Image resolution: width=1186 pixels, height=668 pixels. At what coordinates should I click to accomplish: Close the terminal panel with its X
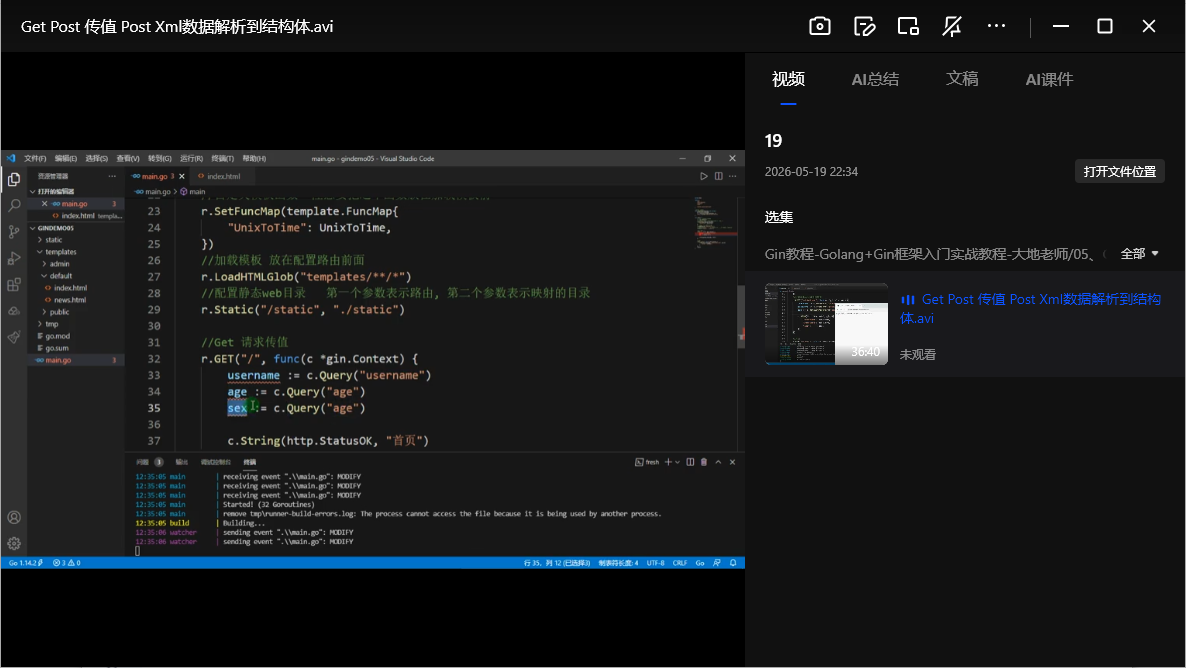pyautogui.click(x=732, y=462)
